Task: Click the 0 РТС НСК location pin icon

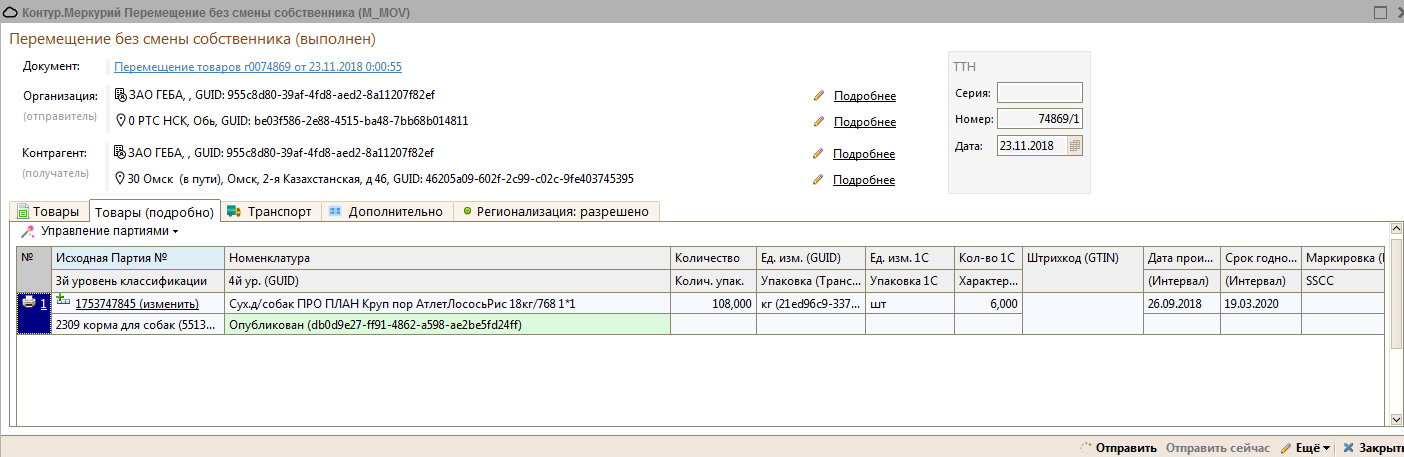Action: pyautogui.click(x=120, y=121)
